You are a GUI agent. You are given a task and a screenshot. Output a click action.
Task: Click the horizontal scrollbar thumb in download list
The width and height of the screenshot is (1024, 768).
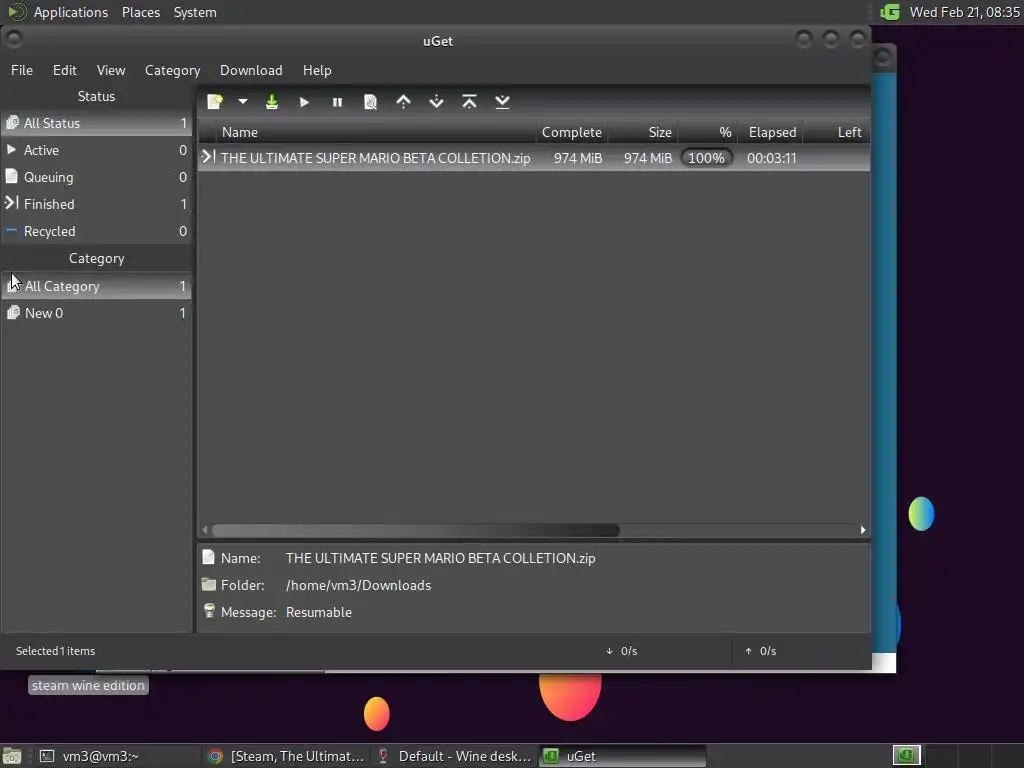point(415,530)
